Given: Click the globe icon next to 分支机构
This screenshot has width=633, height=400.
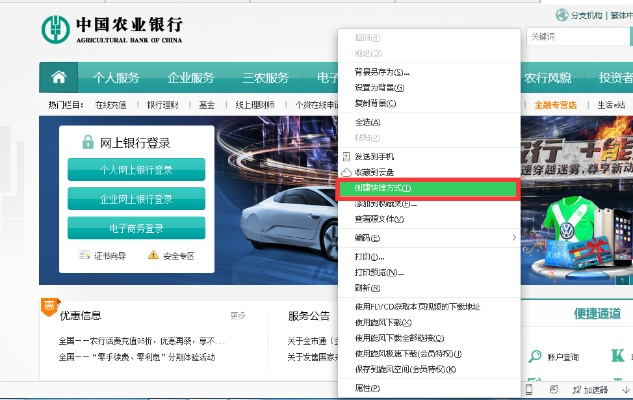Looking at the screenshot, I should coord(562,15).
